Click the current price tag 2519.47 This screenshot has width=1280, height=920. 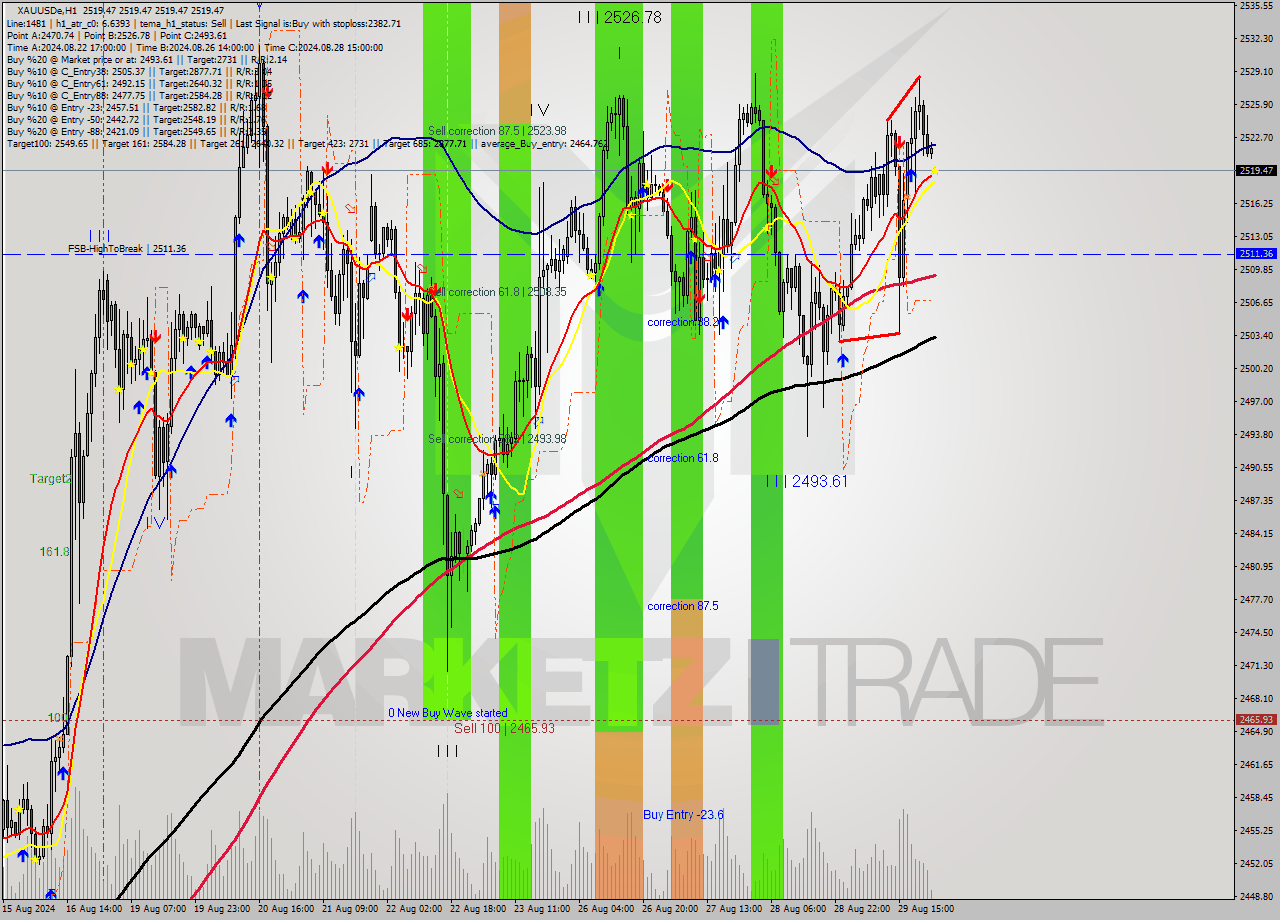click(x=1256, y=171)
